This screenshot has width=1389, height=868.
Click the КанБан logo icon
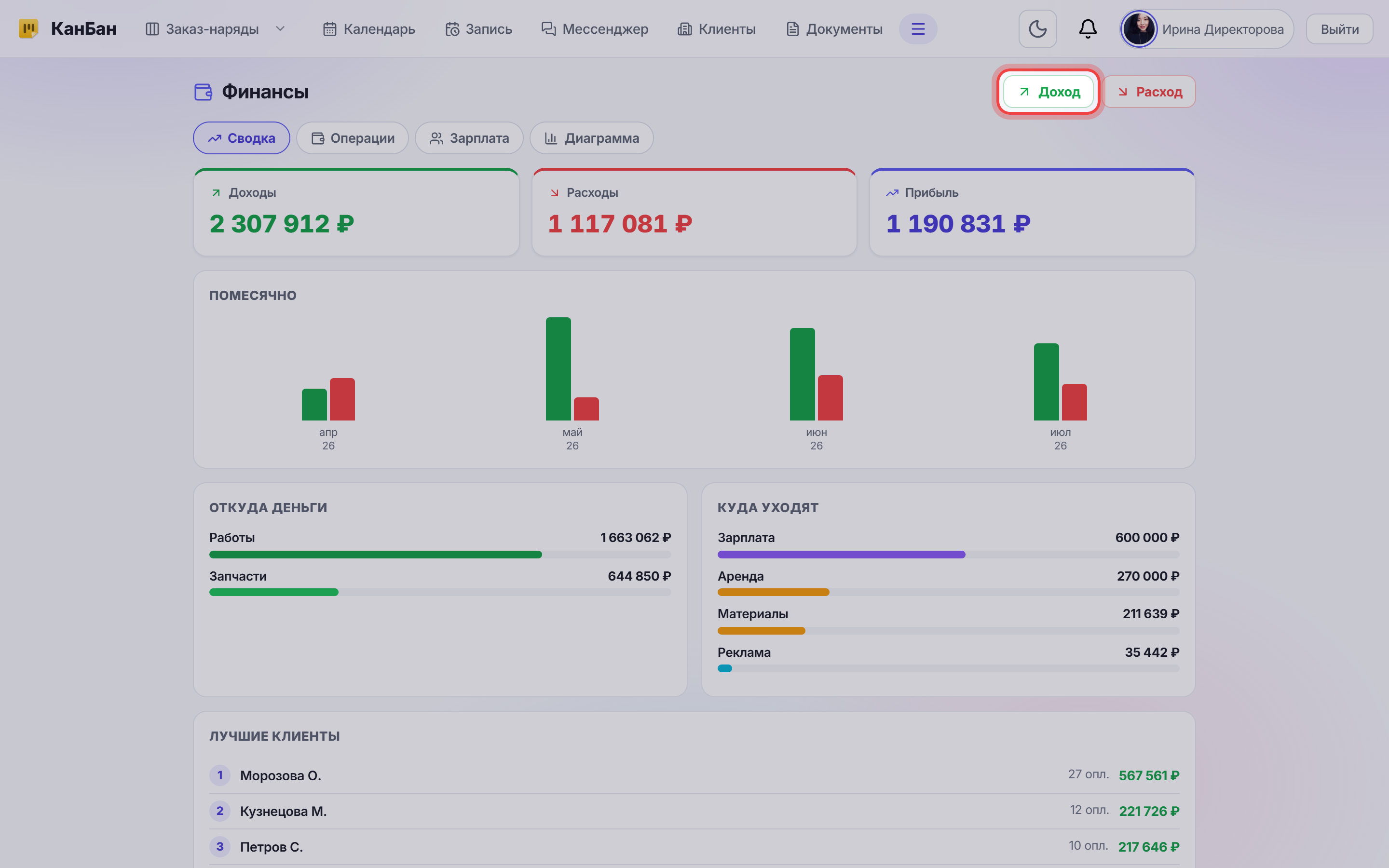[28, 28]
